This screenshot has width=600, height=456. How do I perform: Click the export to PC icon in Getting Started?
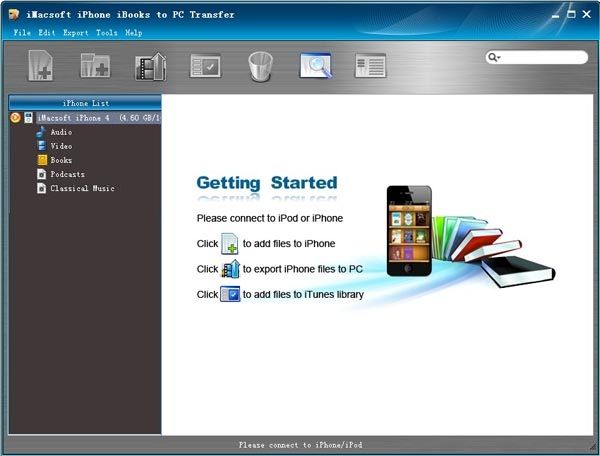[230, 269]
